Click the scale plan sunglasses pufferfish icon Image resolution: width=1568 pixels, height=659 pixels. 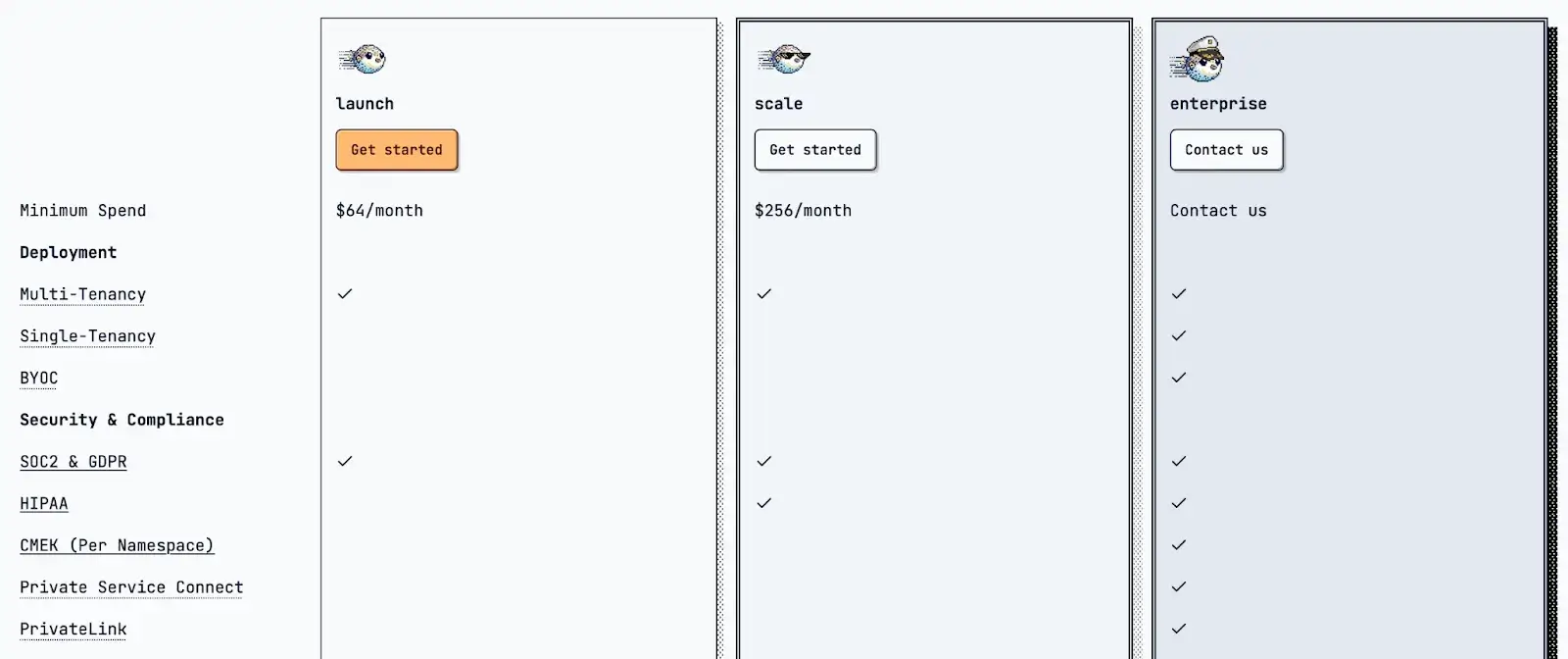[x=784, y=60]
